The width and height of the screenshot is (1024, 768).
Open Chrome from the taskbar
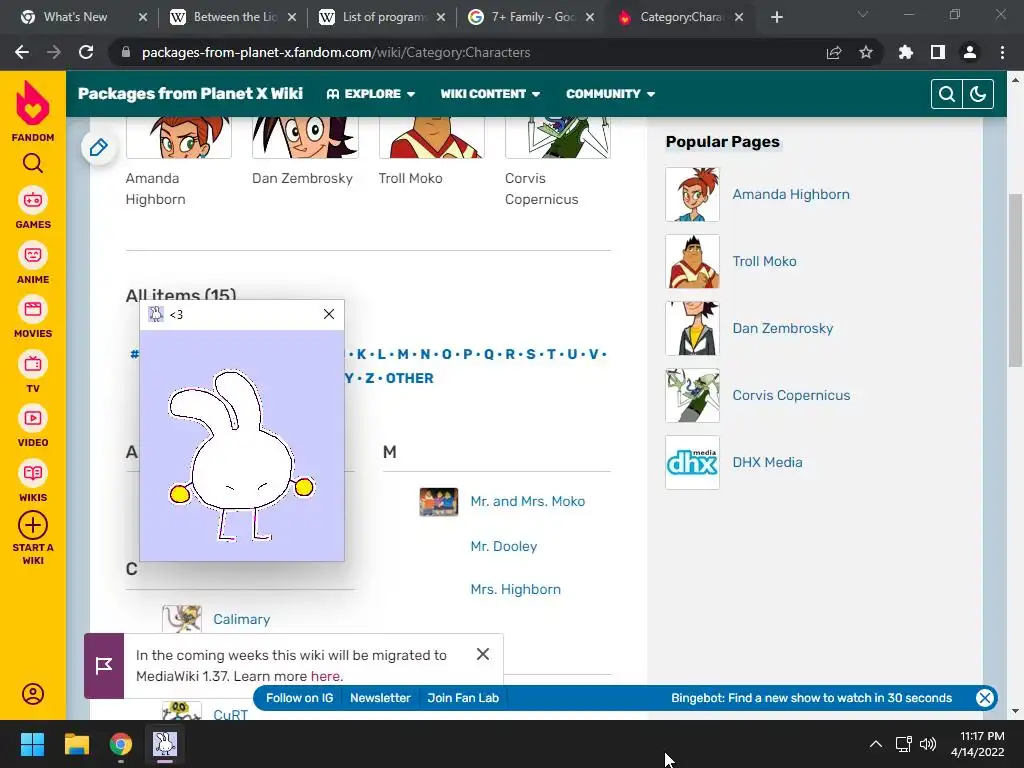point(121,744)
